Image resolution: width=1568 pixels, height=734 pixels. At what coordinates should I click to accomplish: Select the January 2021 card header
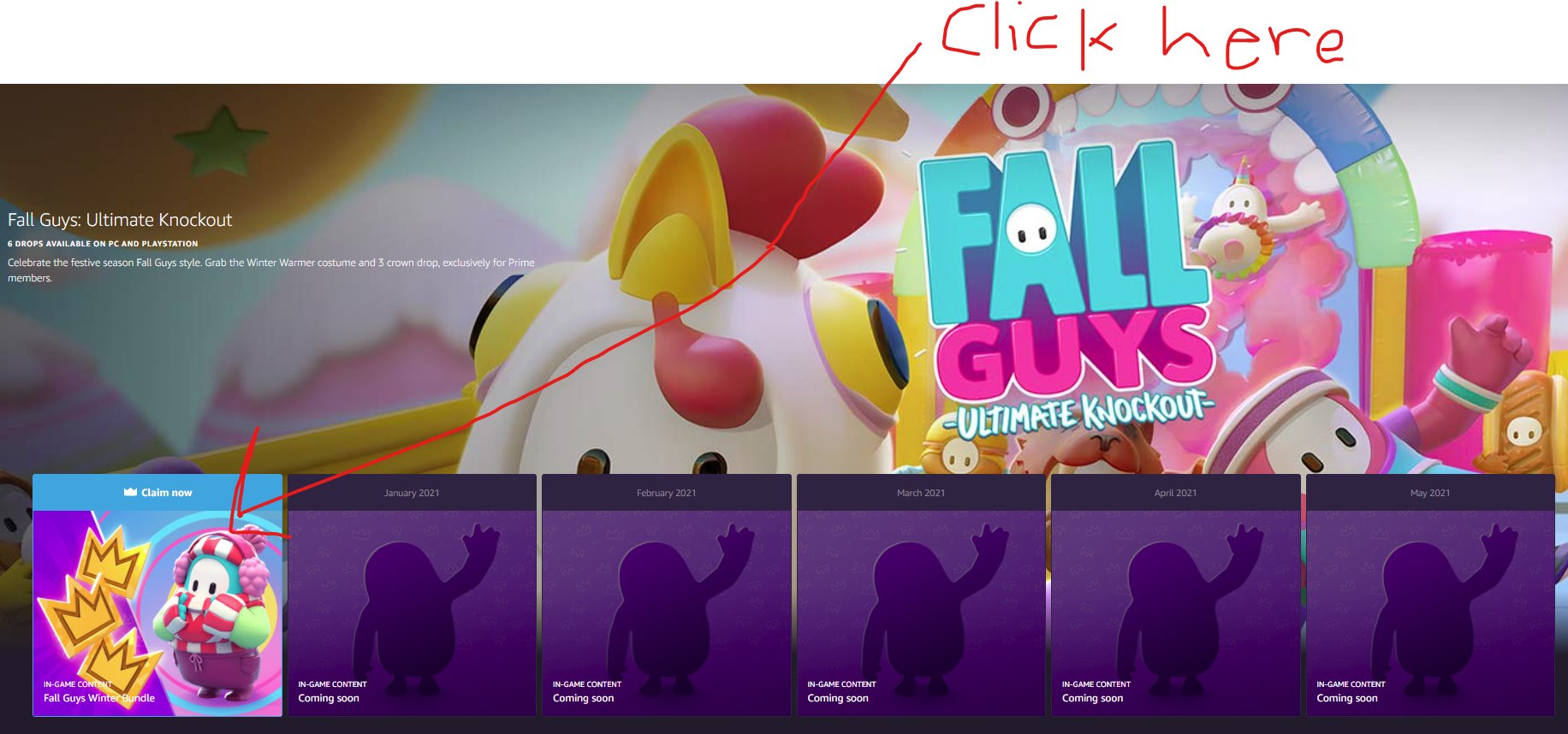click(x=412, y=493)
